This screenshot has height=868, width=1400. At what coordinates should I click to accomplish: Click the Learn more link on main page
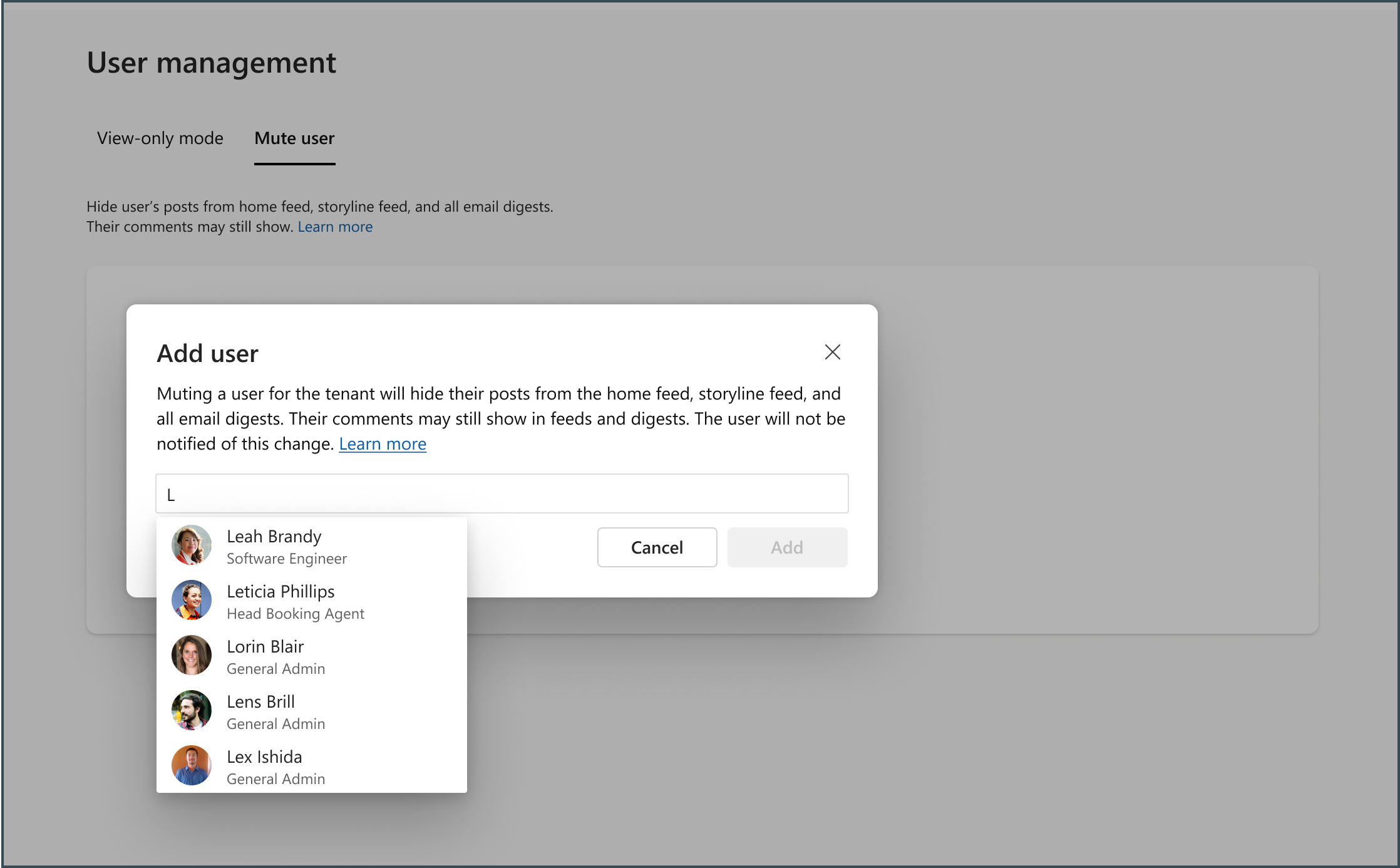tap(335, 225)
